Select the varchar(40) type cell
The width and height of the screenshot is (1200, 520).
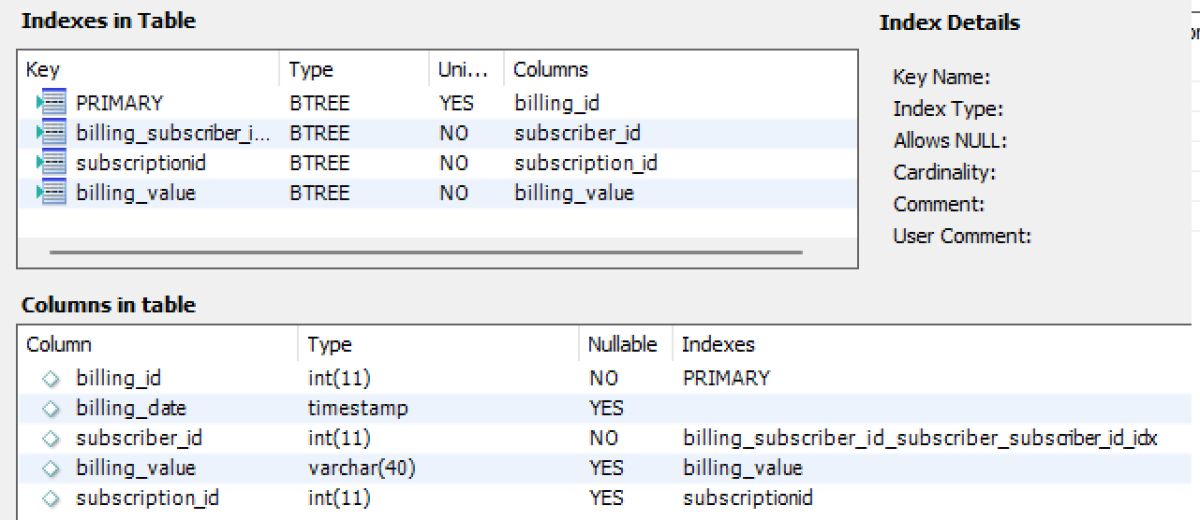coord(362,468)
